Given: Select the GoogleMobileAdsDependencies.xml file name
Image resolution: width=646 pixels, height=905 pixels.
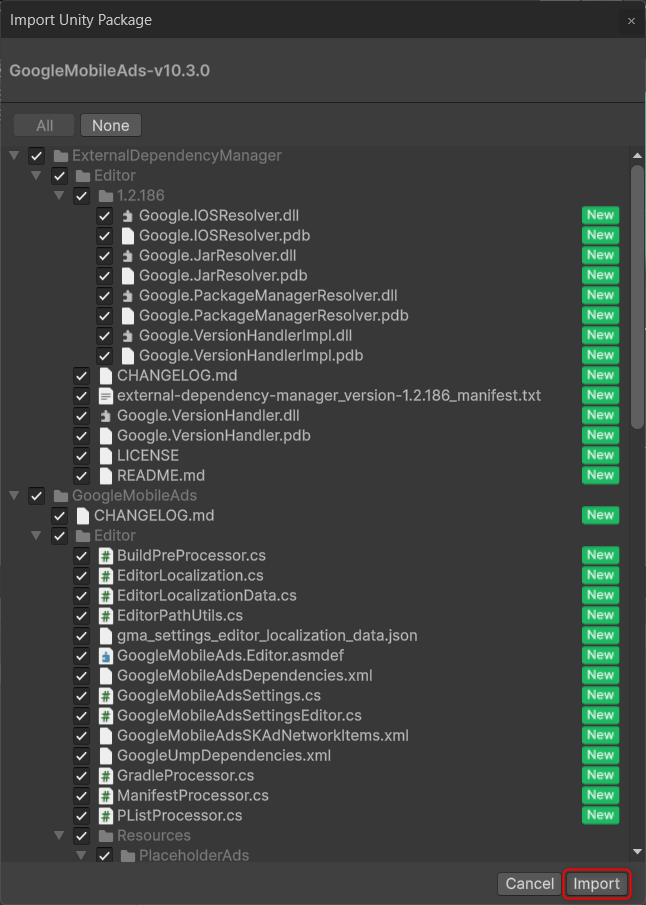Looking at the screenshot, I should 245,676.
